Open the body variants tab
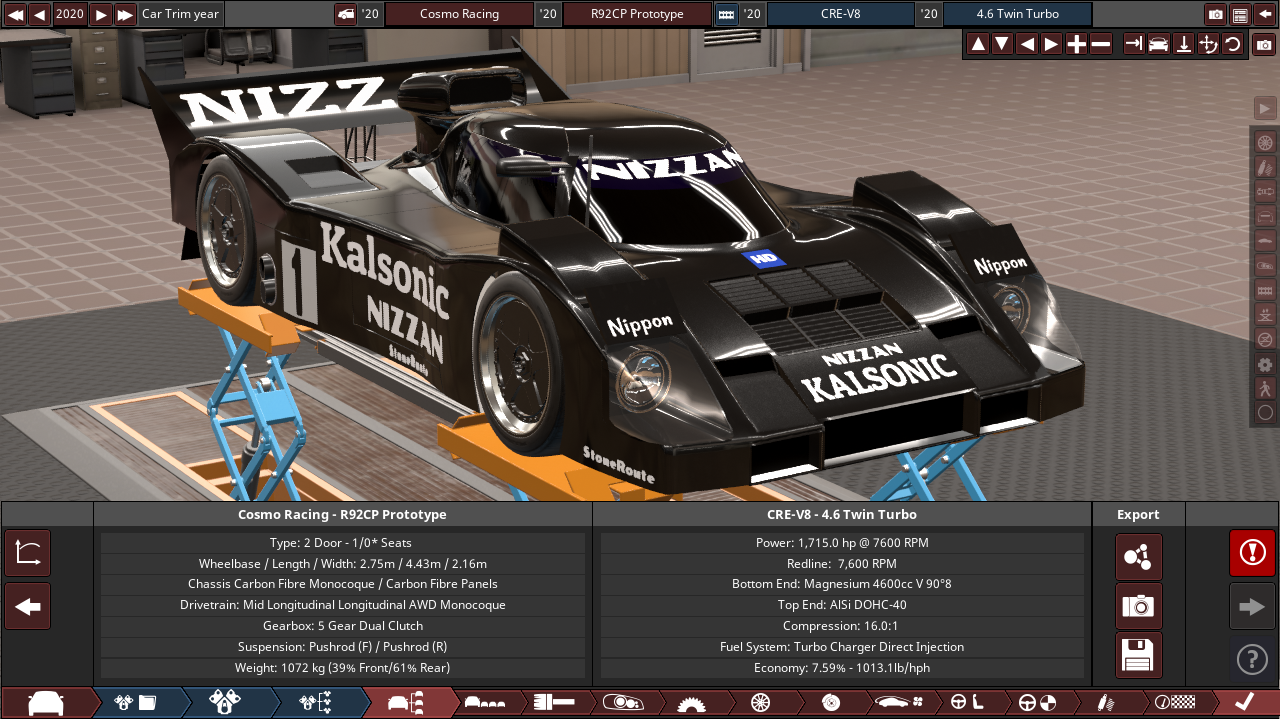 pyautogui.click(x=487, y=702)
